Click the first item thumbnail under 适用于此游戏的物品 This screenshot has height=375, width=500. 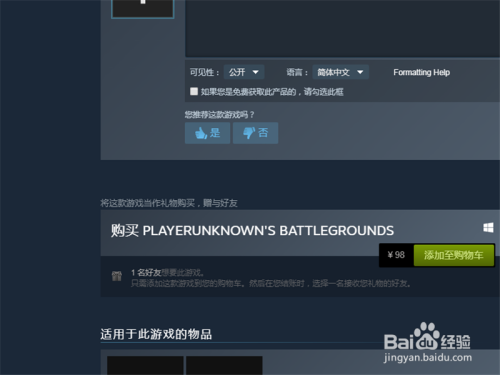[145, 365]
